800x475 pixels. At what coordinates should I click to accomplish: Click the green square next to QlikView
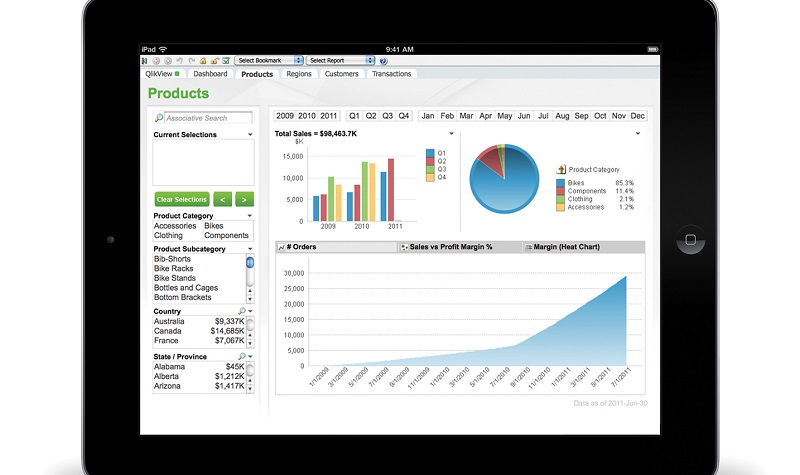point(177,73)
